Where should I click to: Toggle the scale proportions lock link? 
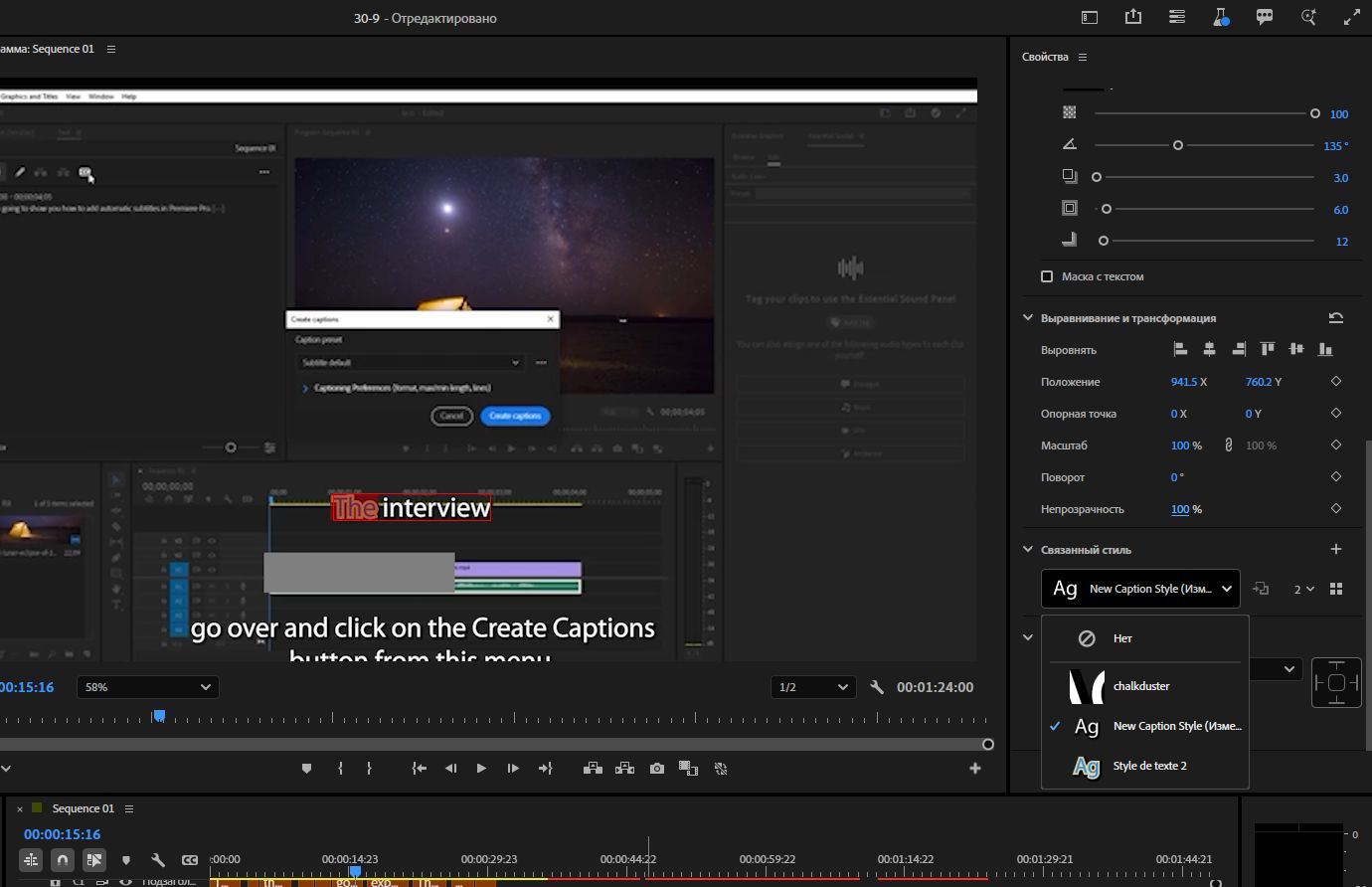(x=1229, y=445)
